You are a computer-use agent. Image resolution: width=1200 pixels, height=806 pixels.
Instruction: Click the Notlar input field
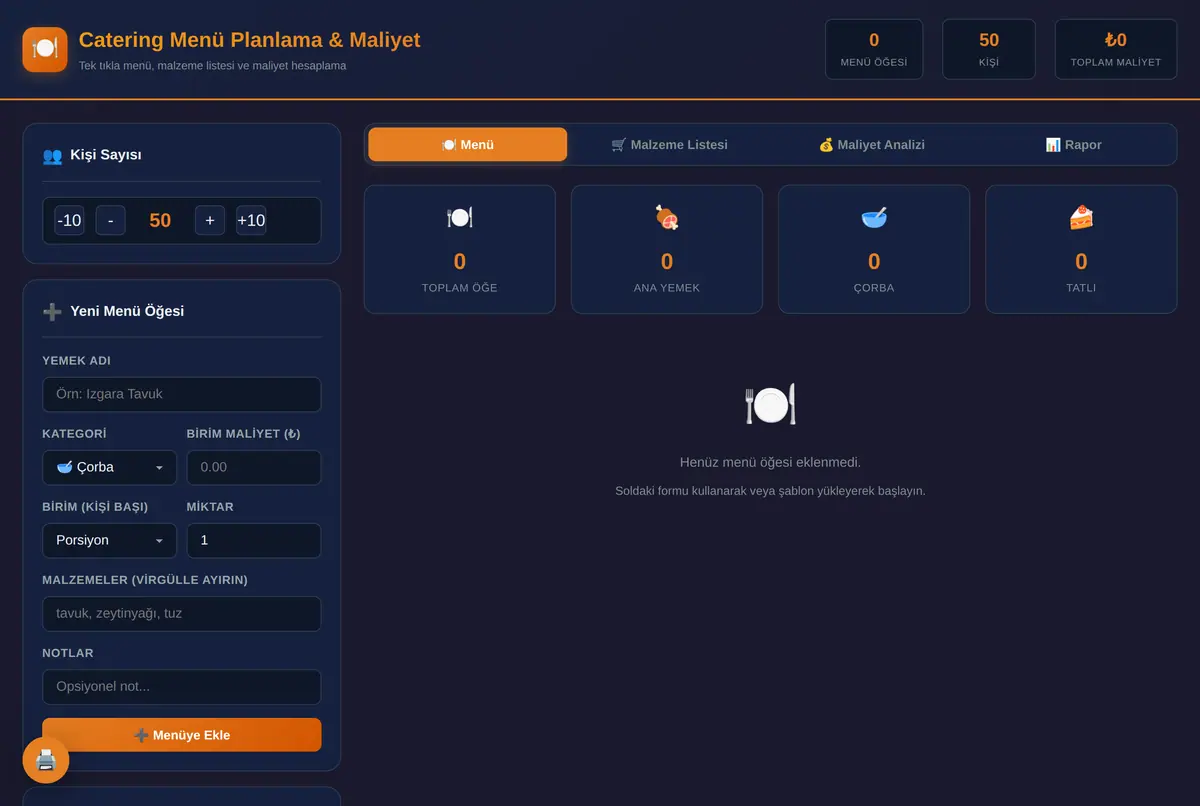[x=182, y=687]
